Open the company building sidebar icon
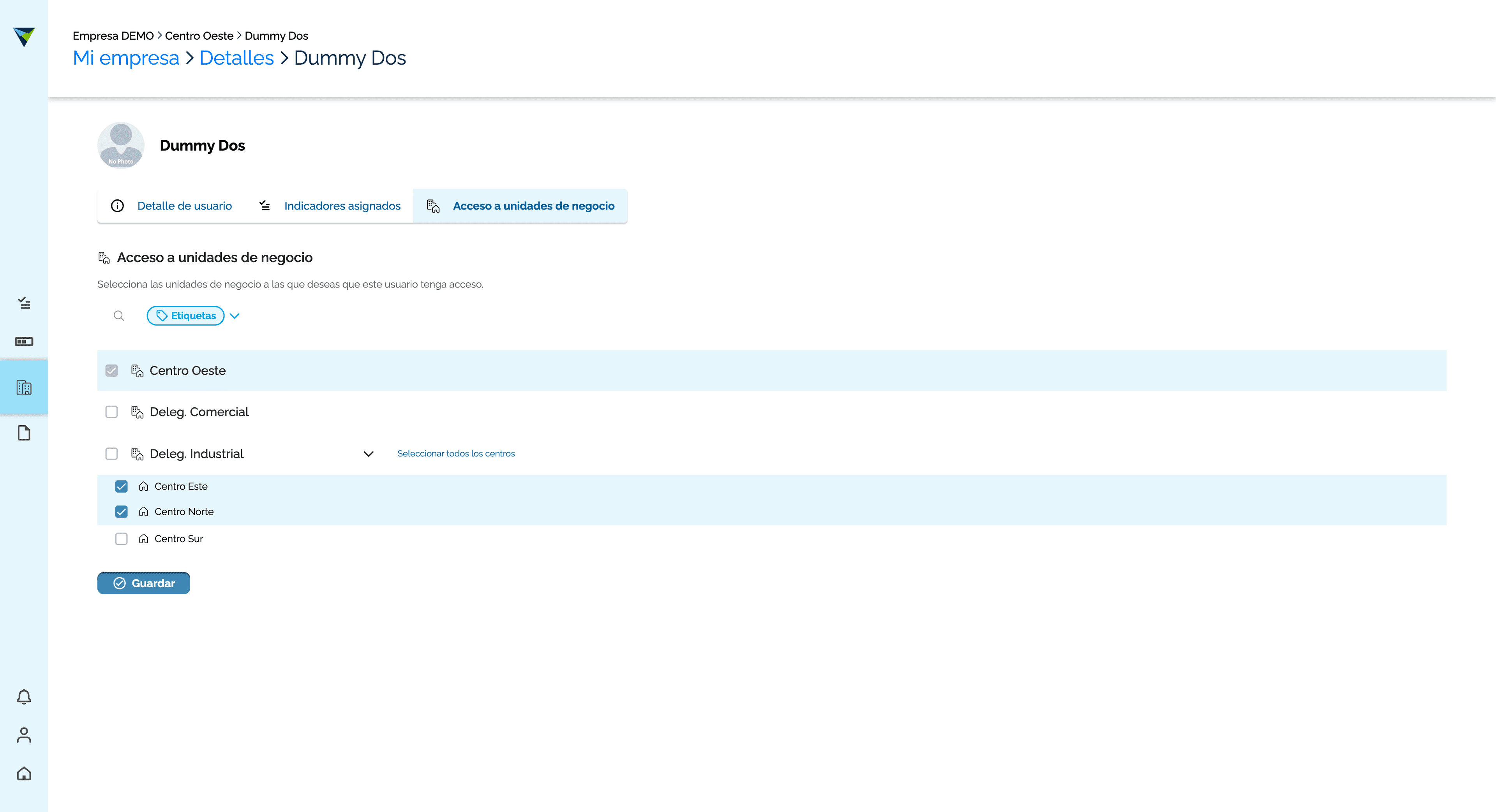Image resolution: width=1496 pixels, height=812 pixels. pyautogui.click(x=24, y=387)
